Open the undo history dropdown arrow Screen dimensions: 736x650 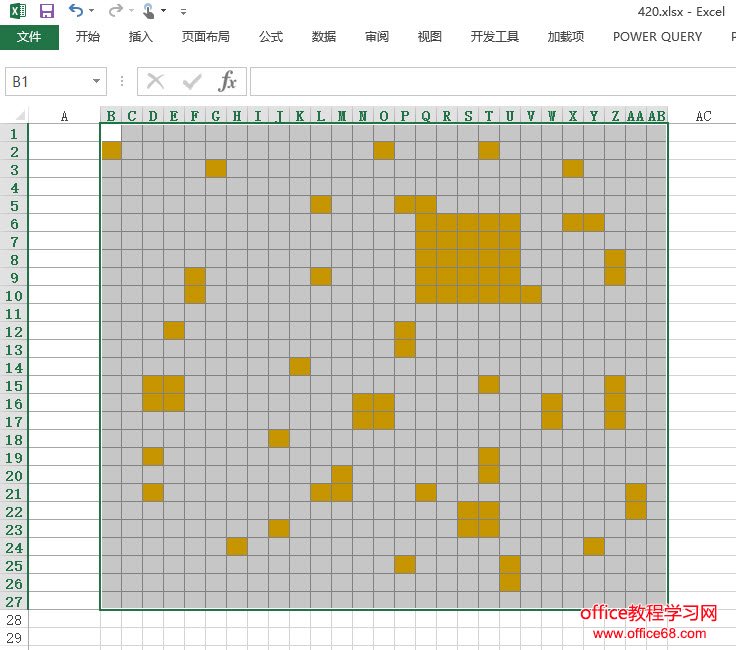[92, 10]
